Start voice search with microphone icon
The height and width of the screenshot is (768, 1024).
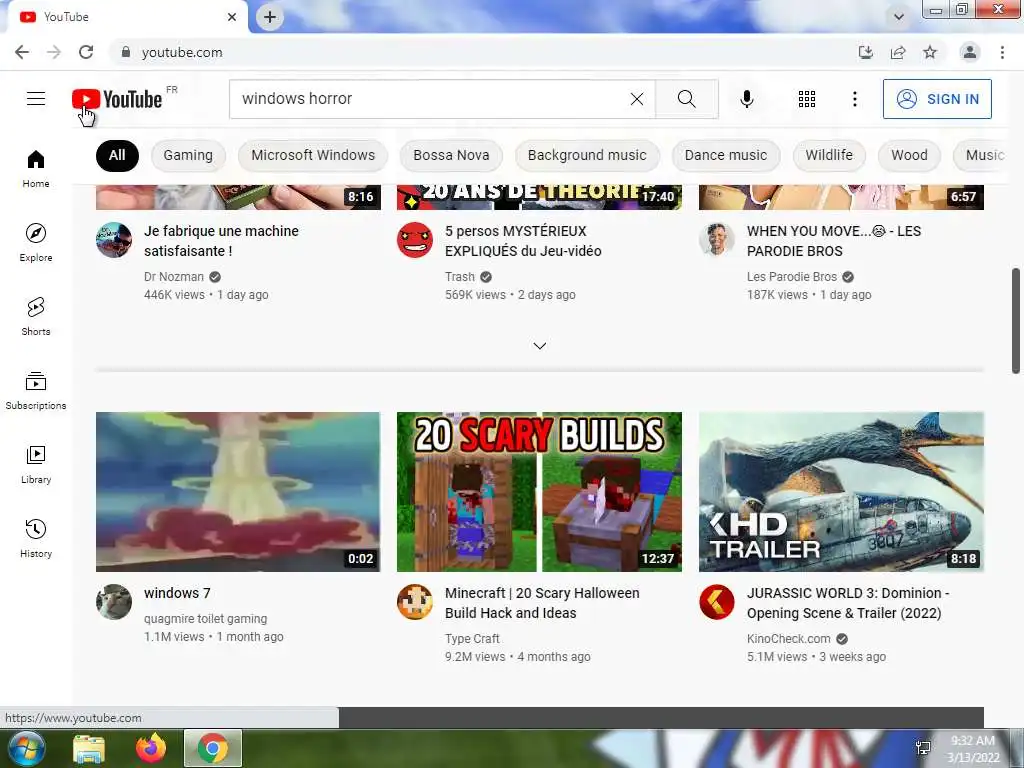(746, 99)
